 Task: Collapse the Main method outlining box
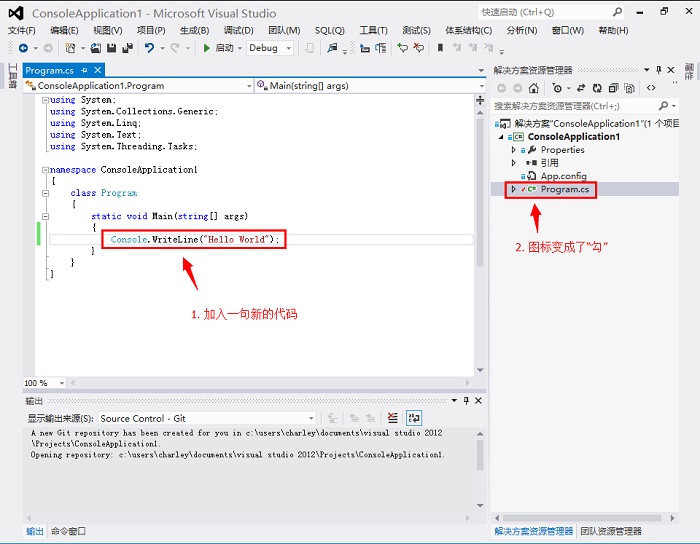[45, 216]
